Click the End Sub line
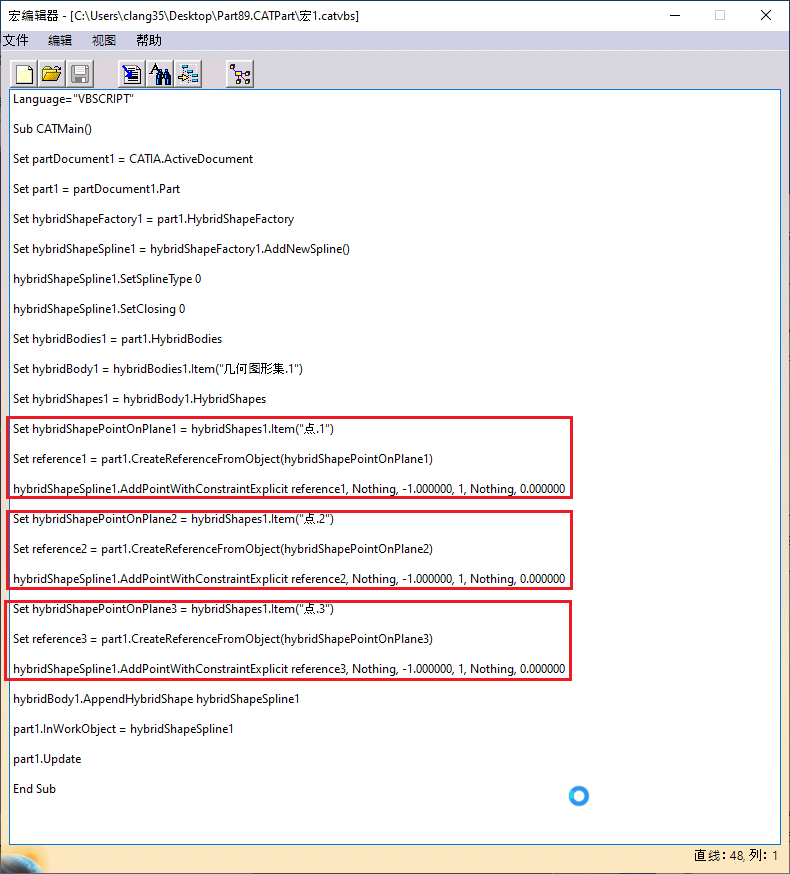Viewport: 790px width, 874px height. click(x=35, y=789)
